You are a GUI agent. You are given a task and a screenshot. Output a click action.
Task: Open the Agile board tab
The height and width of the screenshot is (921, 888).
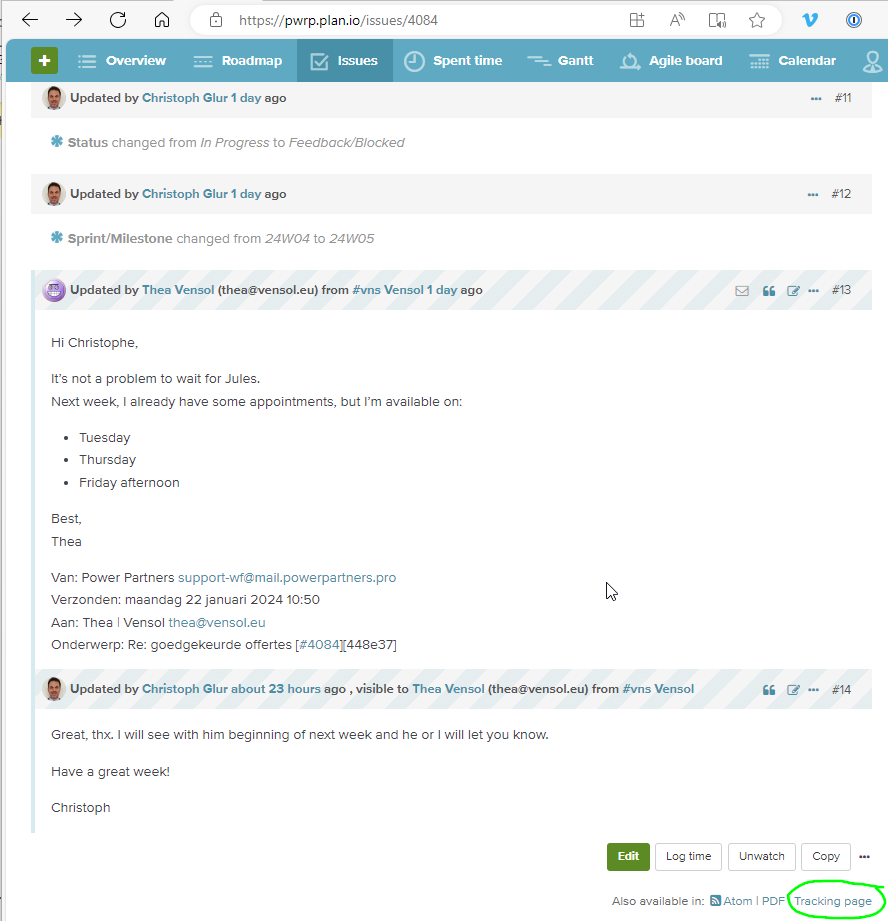pyautogui.click(x=671, y=60)
